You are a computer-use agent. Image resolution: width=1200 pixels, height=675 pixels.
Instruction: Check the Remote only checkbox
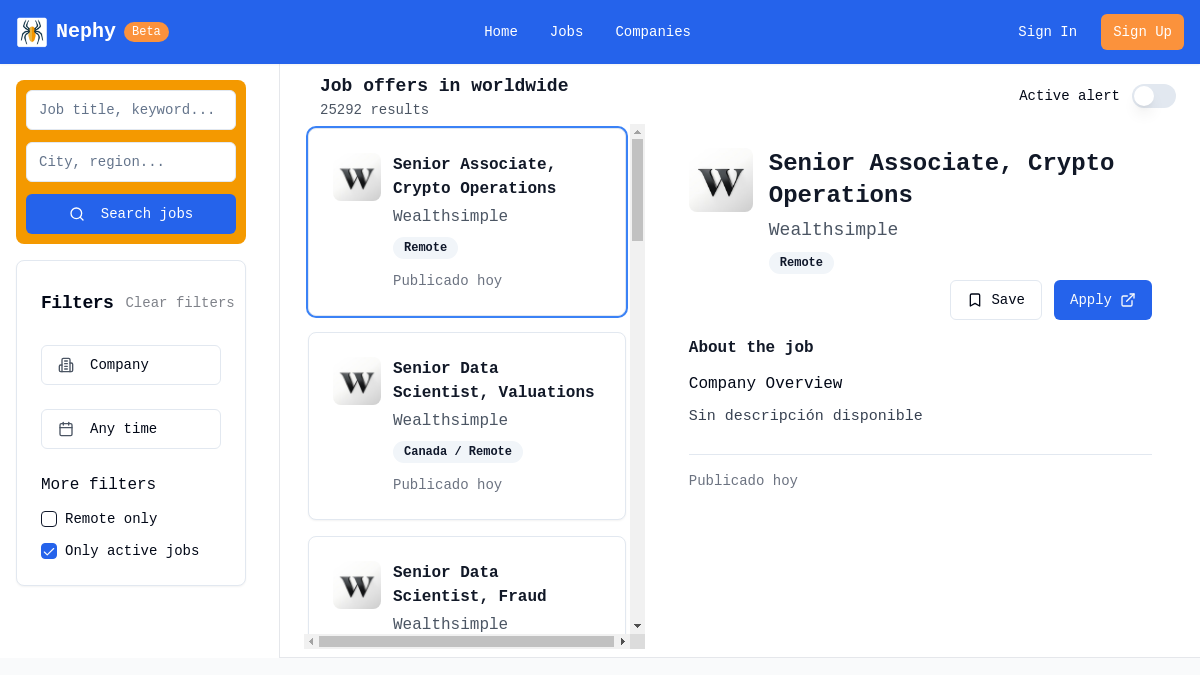pyautogui.click(x=49, y=519)
